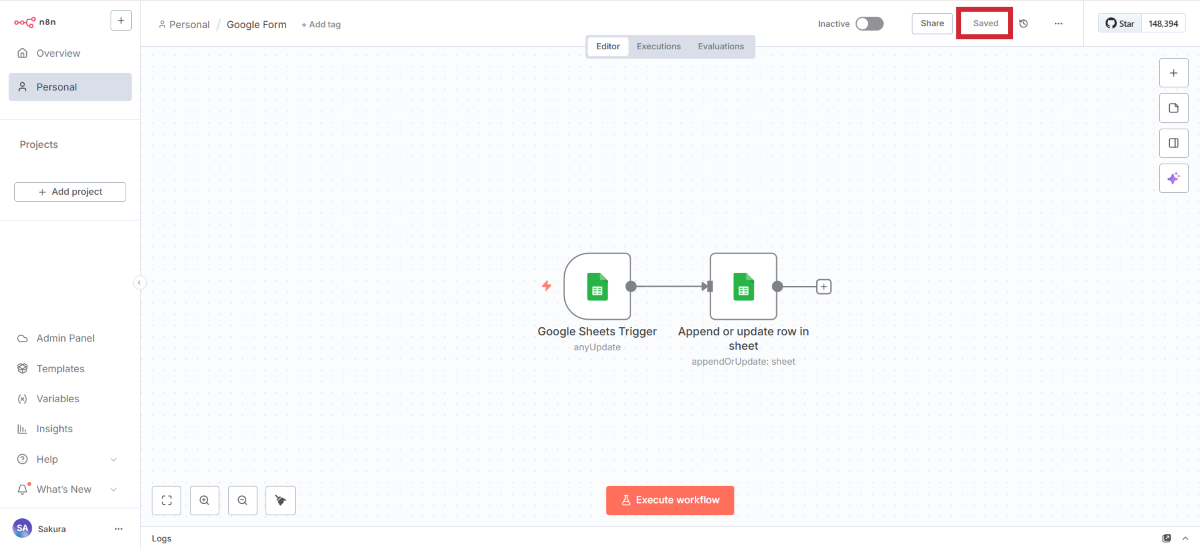Viewport: 1200px width, 549px height.
Task: Click the Add tag field
Action: (321, 24)
